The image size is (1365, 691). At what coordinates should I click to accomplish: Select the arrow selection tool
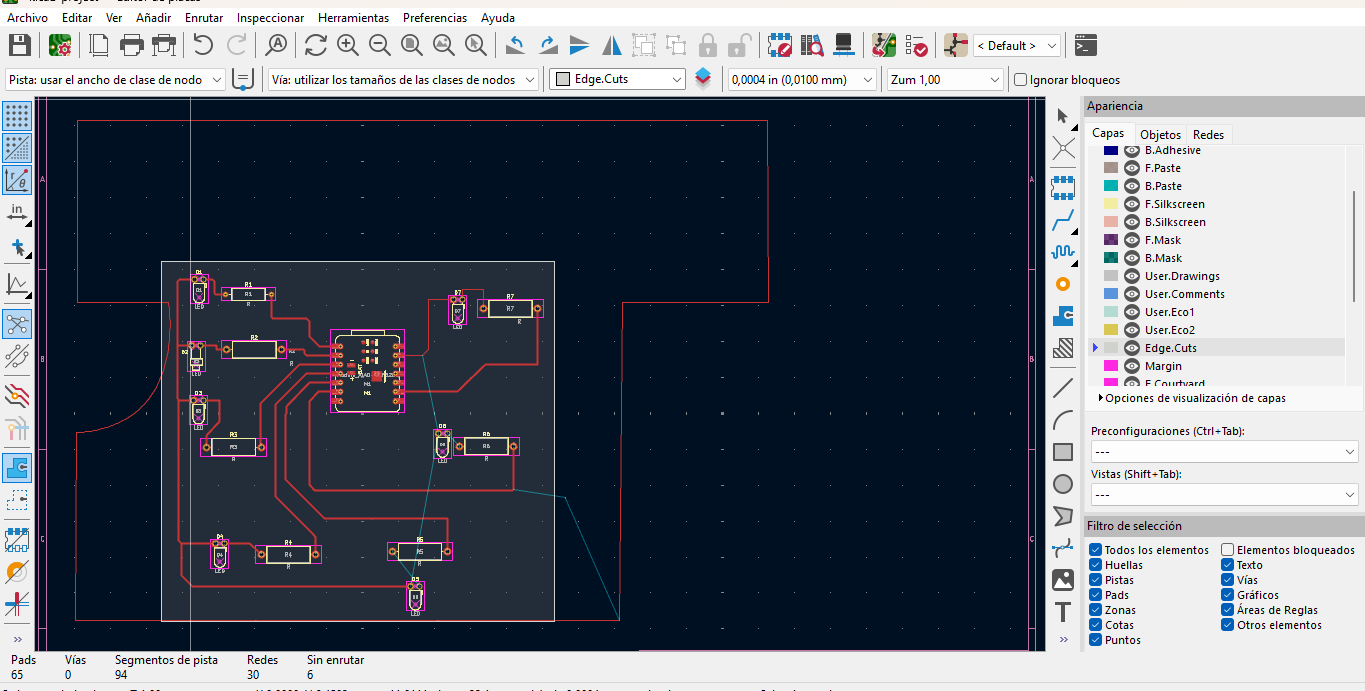click(x=1063, y=116)
